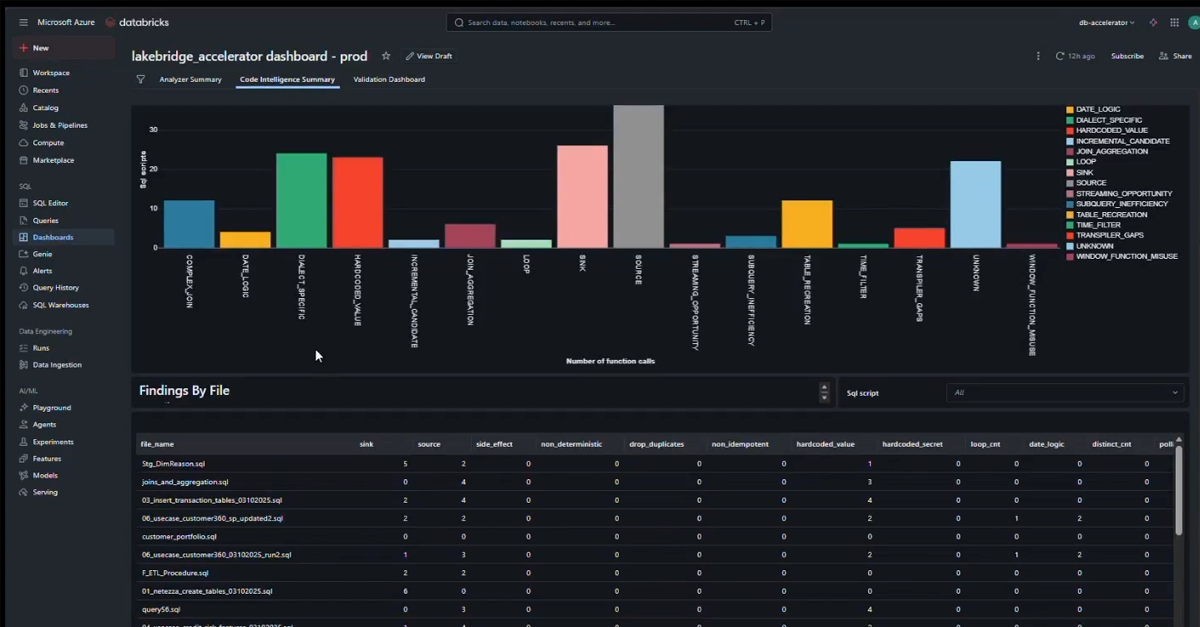Image resolution: width=1200 pixels, height=627 pixels.
Task: Click the search data and notebooks field
Action: 608,22
